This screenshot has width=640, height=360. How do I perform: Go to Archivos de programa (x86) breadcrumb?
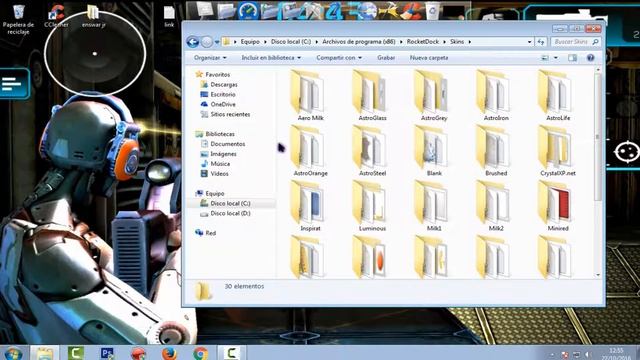point(358,42)
